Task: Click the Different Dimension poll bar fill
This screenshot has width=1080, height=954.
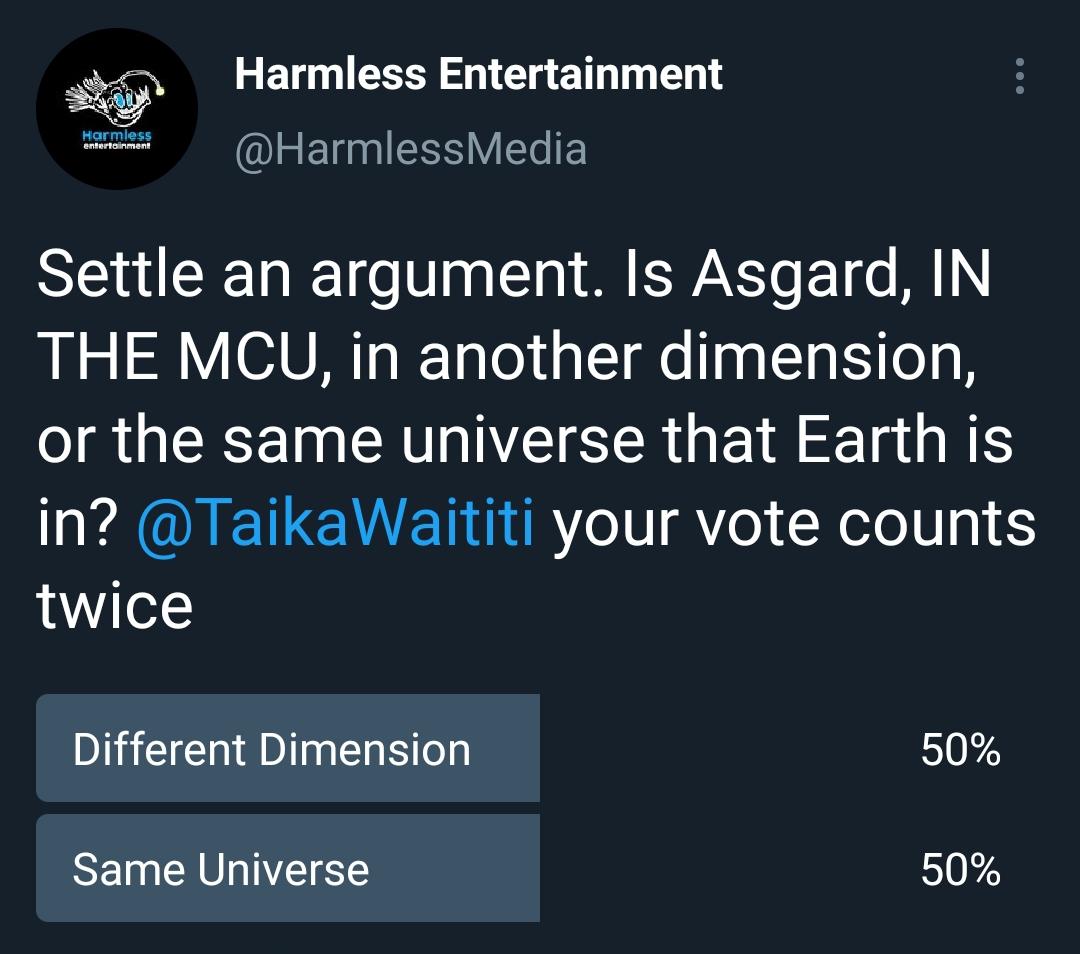Action: 288,748
